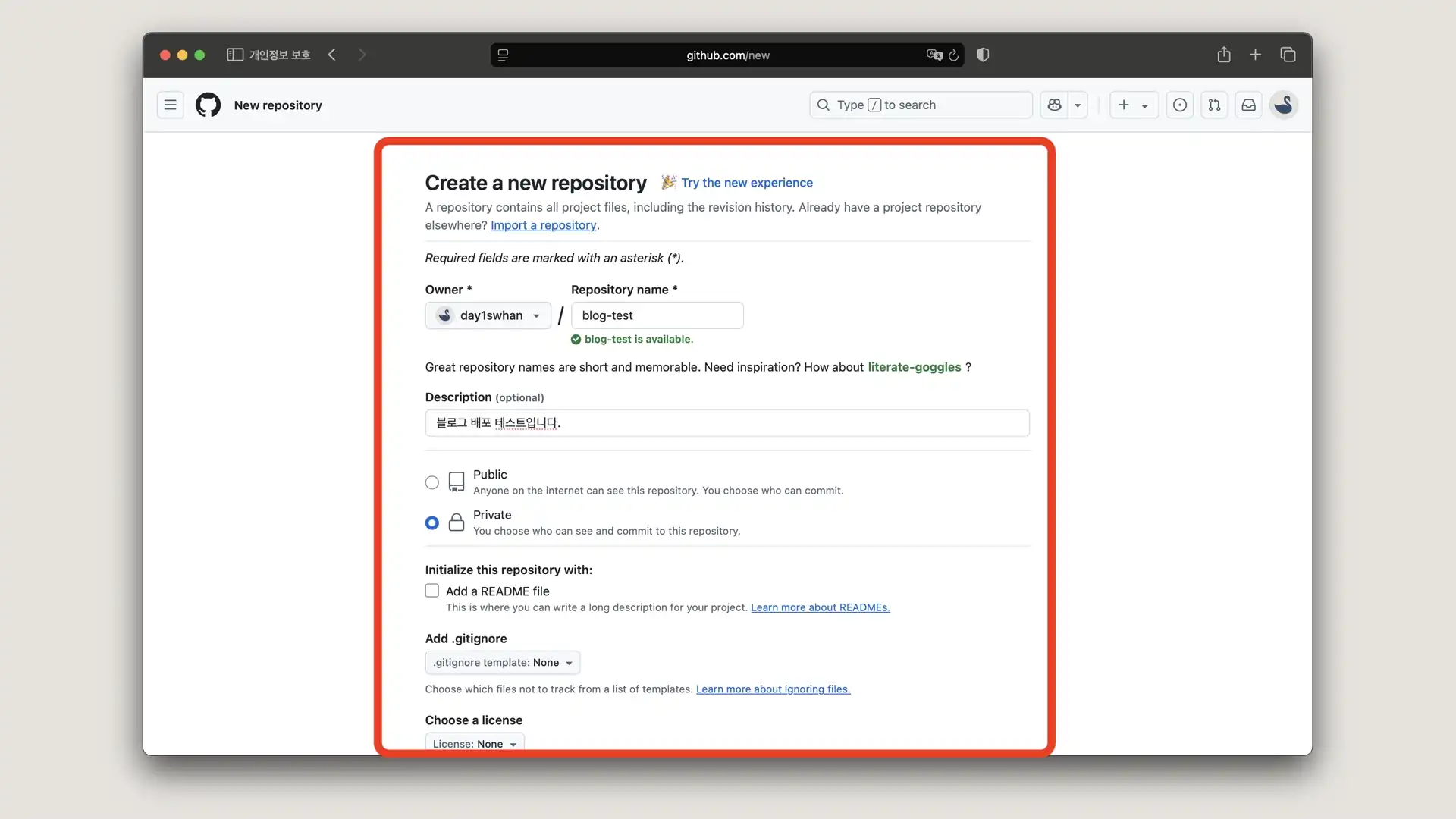The width and height of the screenshot is (1456, 819).
Task: Click the 'blog-test is available' message
Action: tap(639, 339)
